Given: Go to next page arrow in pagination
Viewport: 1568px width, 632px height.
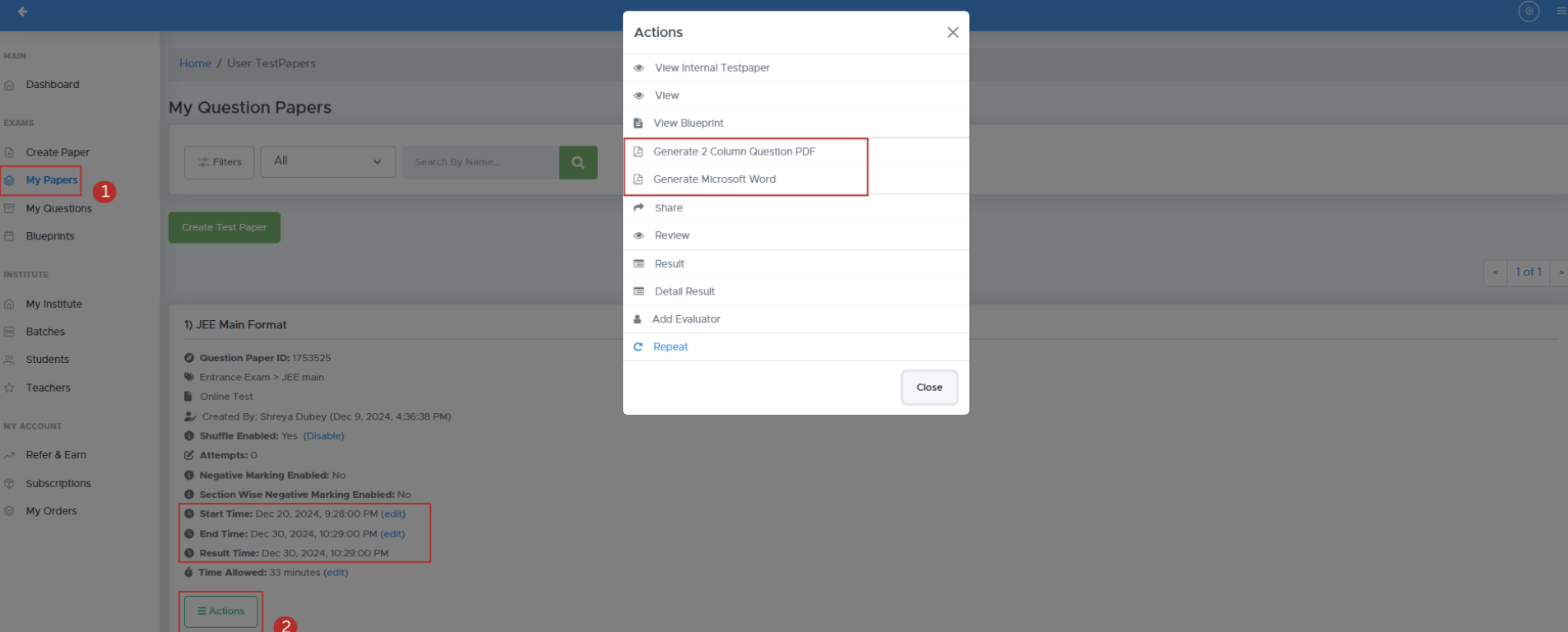Looking at the screenshot, I should click(x=1561, y=272).
